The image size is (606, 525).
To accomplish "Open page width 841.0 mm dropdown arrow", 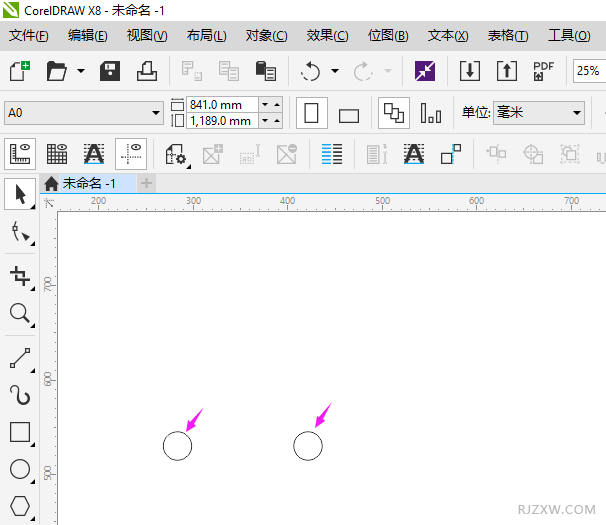I will tap(265, 104).
